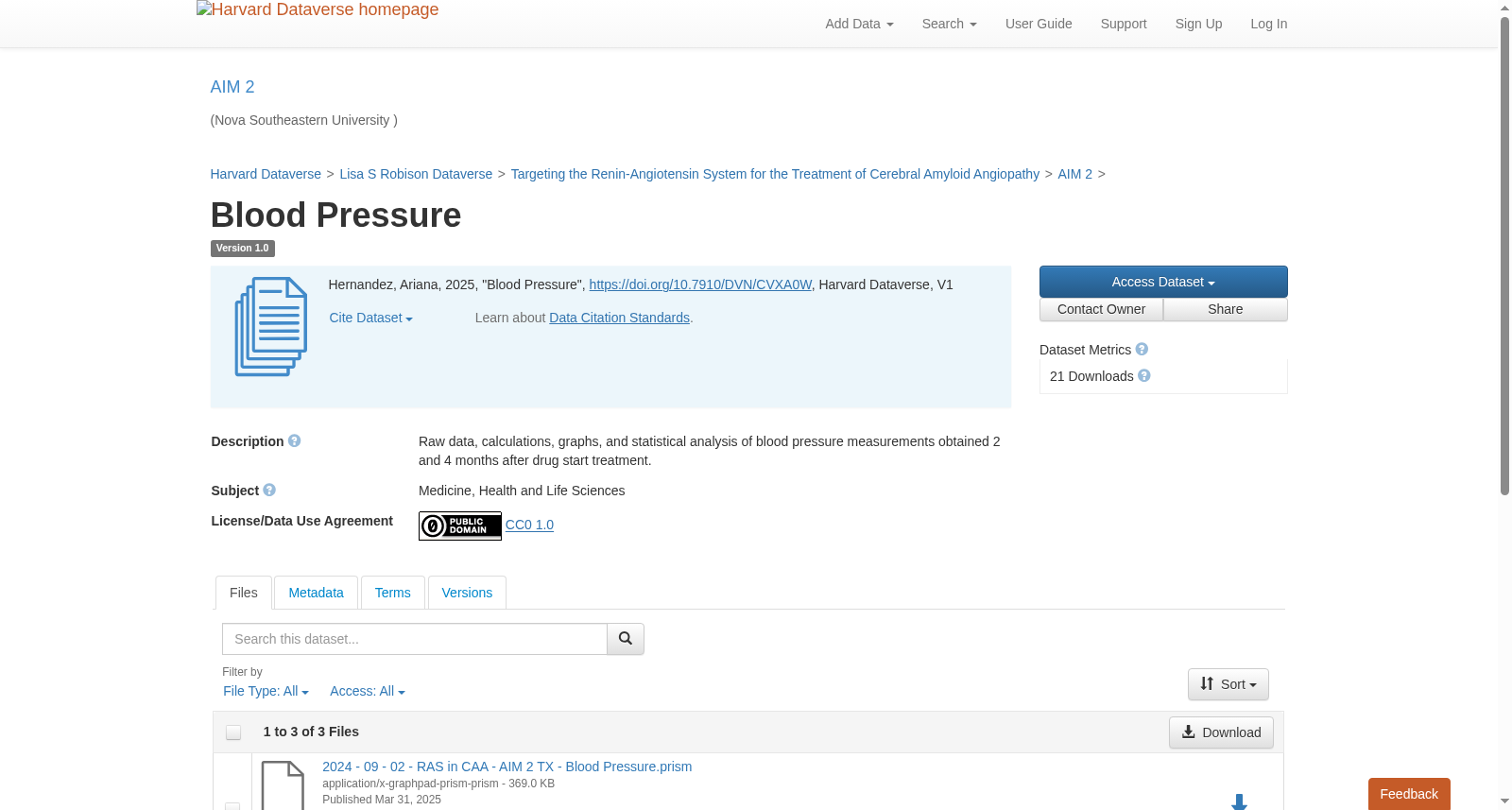Click the Nova Southeastern University text

(x=304, y=120)
